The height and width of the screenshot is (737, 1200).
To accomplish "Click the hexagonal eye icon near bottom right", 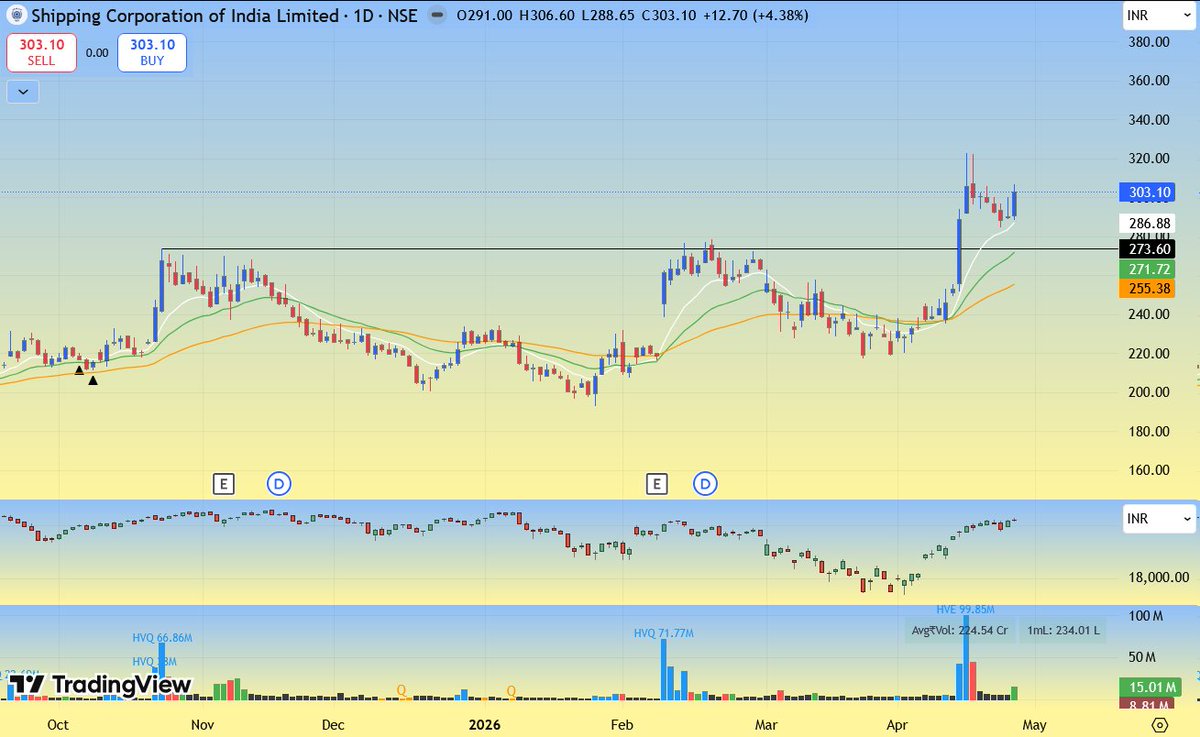I will [1160, 723].
